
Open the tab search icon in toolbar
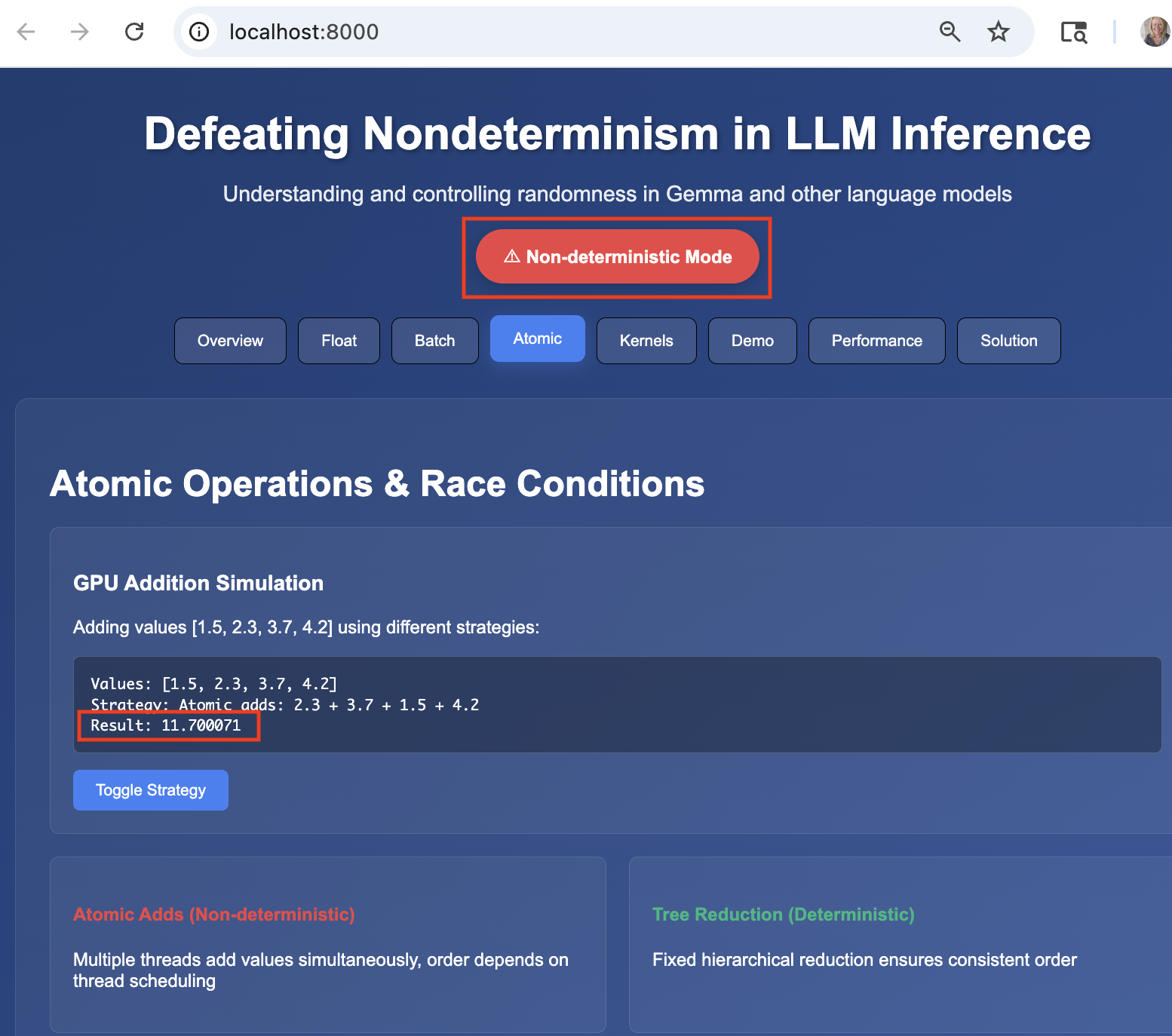(x=1074, y=32)
